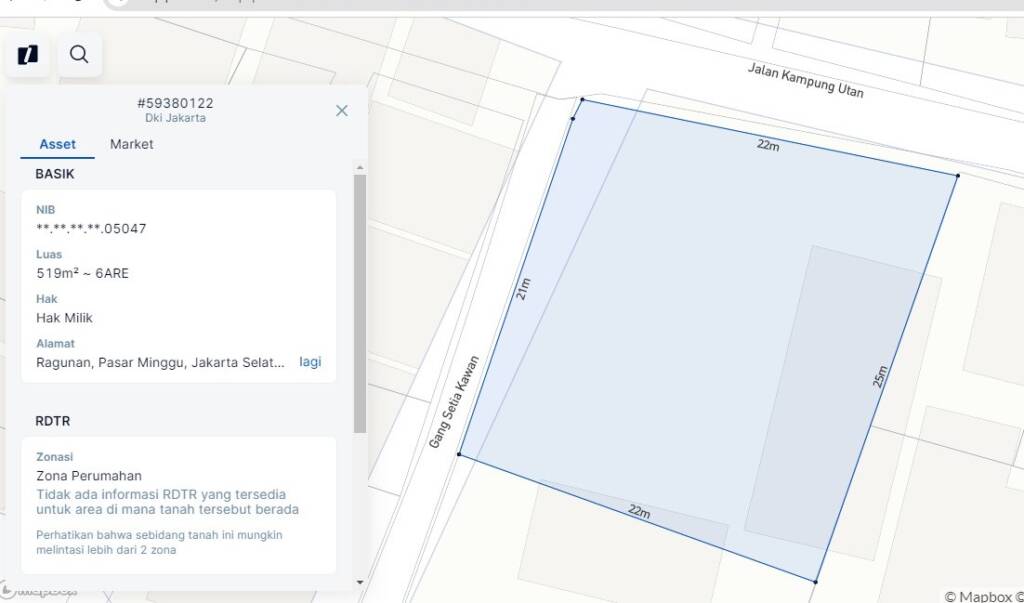Image resolution: width=1024 pixels, height=603 pixels.
Task: Click the RDTR section heading
Action: point(52,421)
